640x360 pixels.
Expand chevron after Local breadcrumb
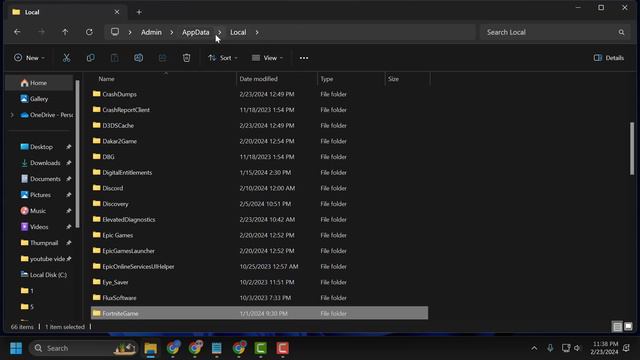[x=257, y=32]
